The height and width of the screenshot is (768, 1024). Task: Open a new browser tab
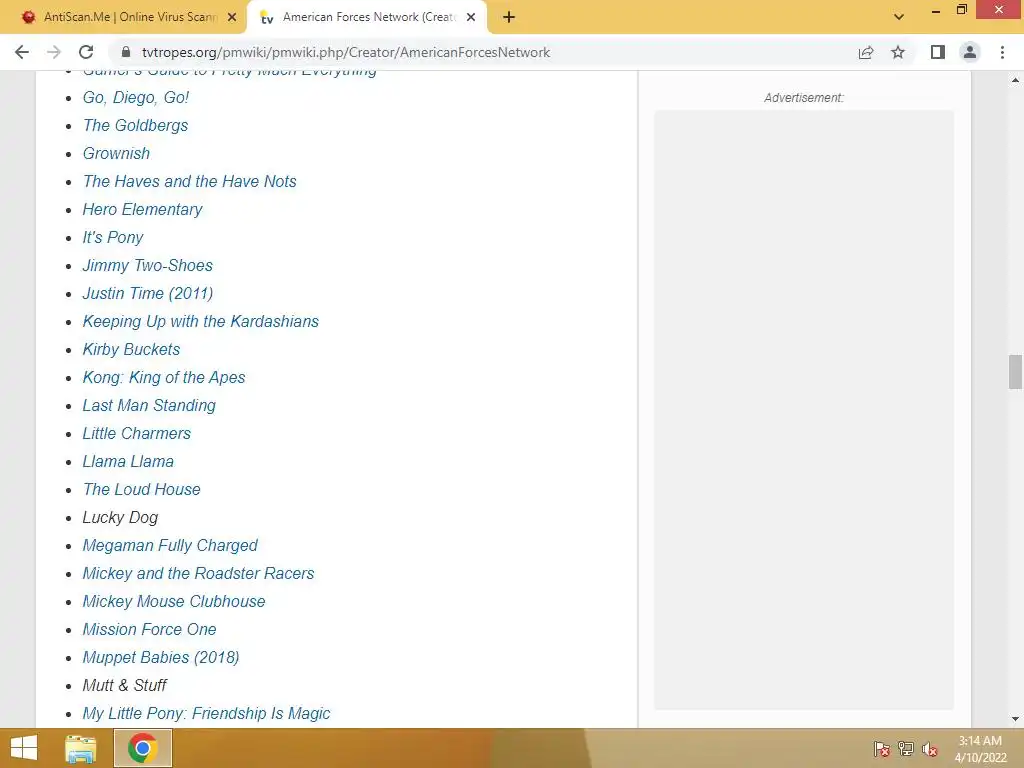(509, 17)
